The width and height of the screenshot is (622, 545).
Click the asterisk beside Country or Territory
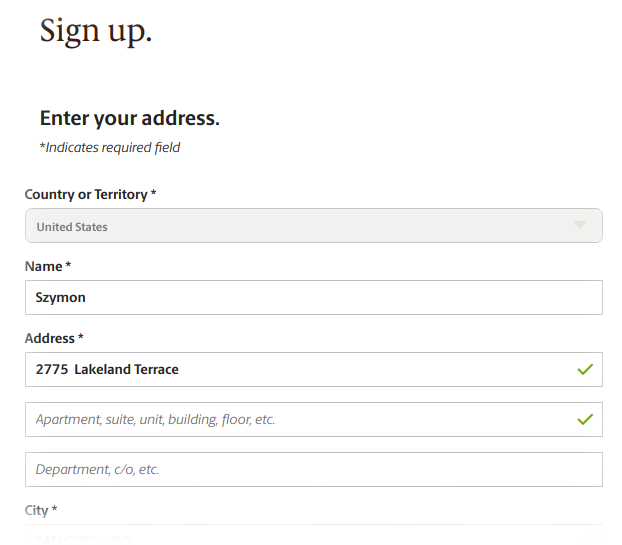pyautogui.click(x=153, y=193)
